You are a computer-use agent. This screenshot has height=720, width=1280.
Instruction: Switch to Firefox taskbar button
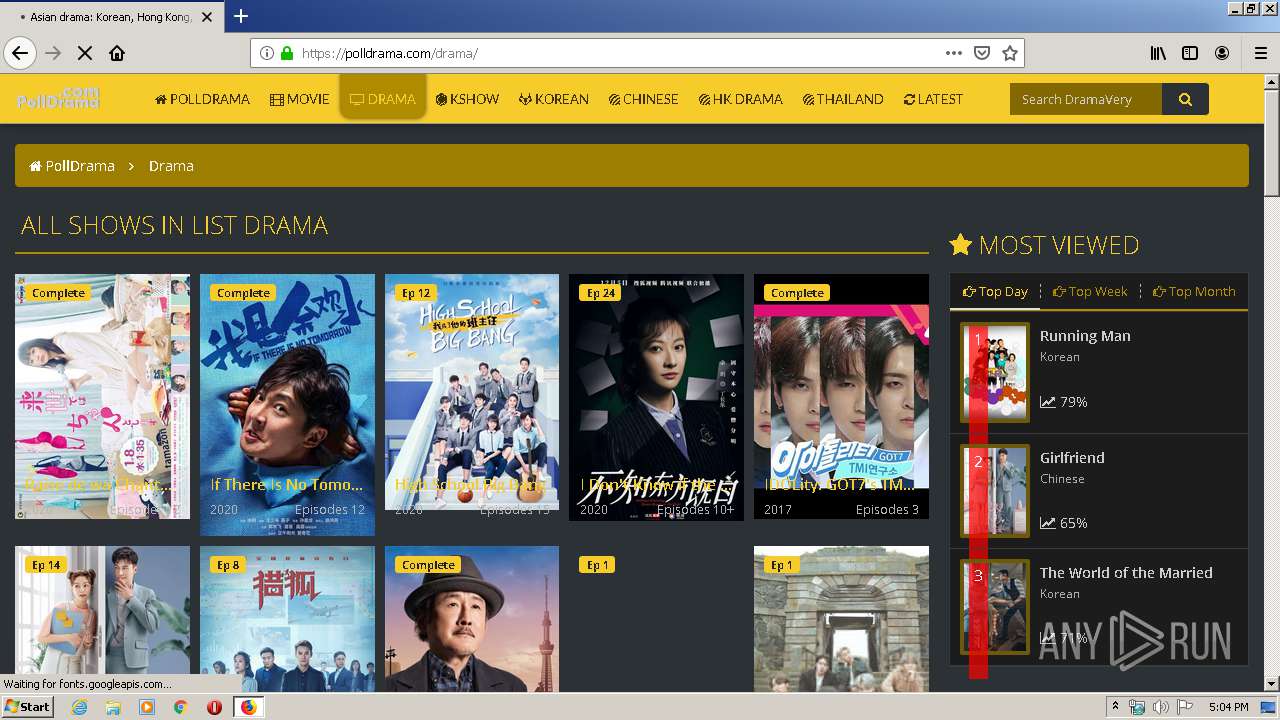tap(248, 707)
